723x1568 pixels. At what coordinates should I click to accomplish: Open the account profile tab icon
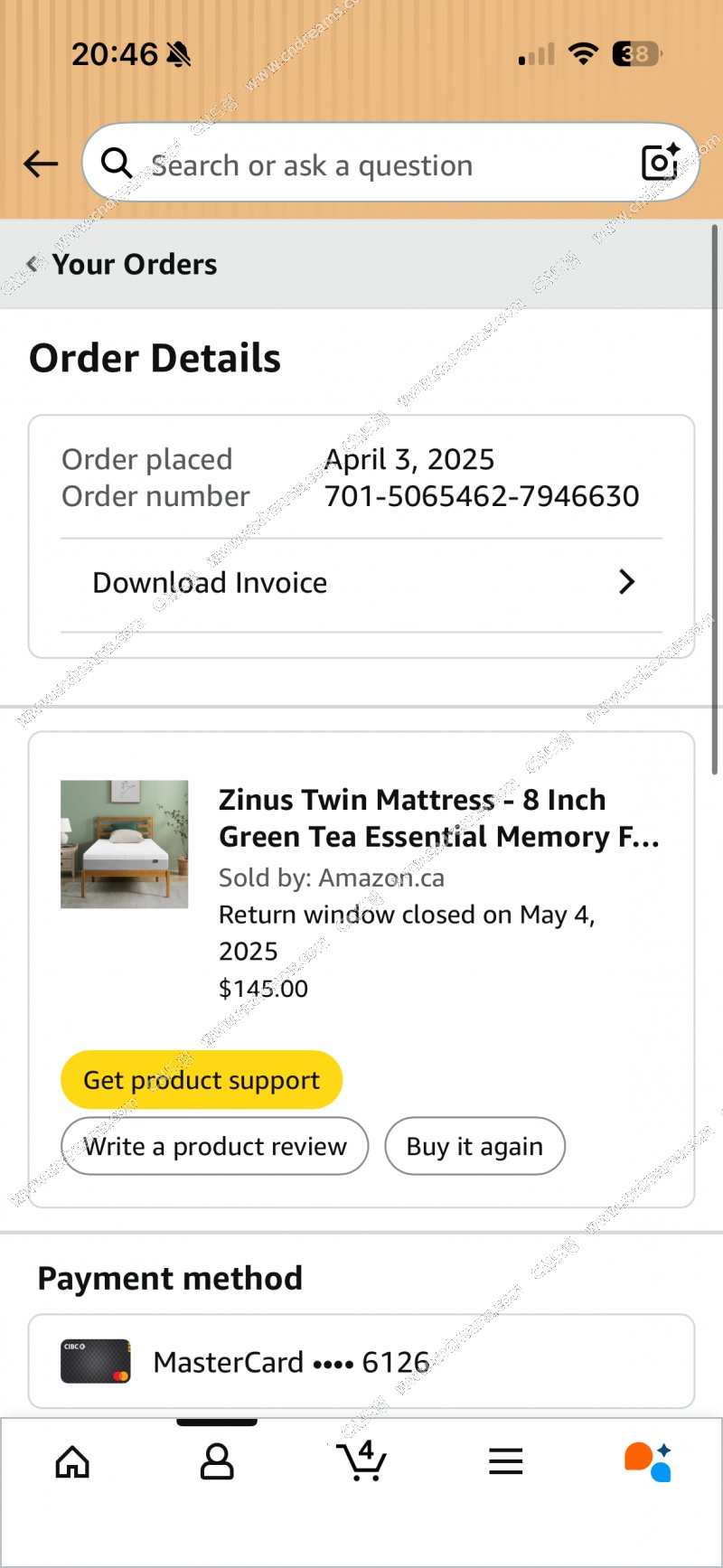[x=217, y=1461]
